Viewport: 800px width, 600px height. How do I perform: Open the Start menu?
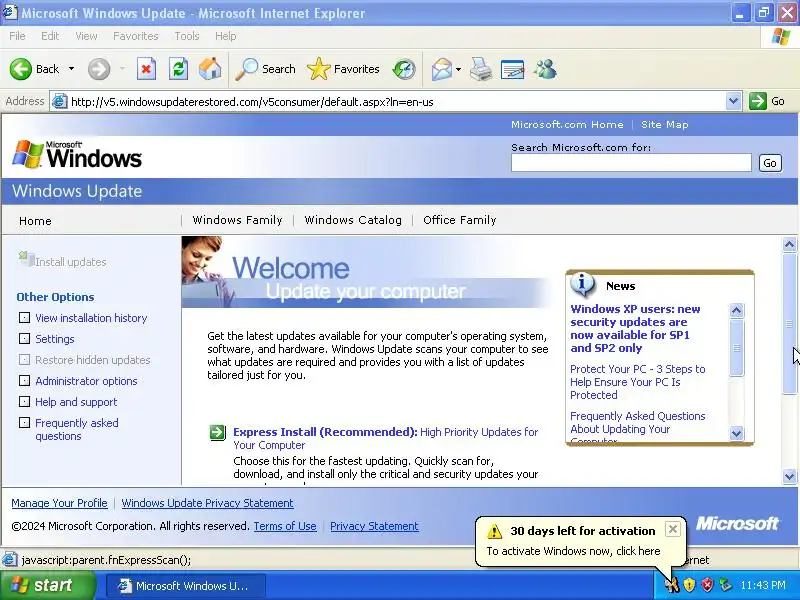tap(47, 585)
